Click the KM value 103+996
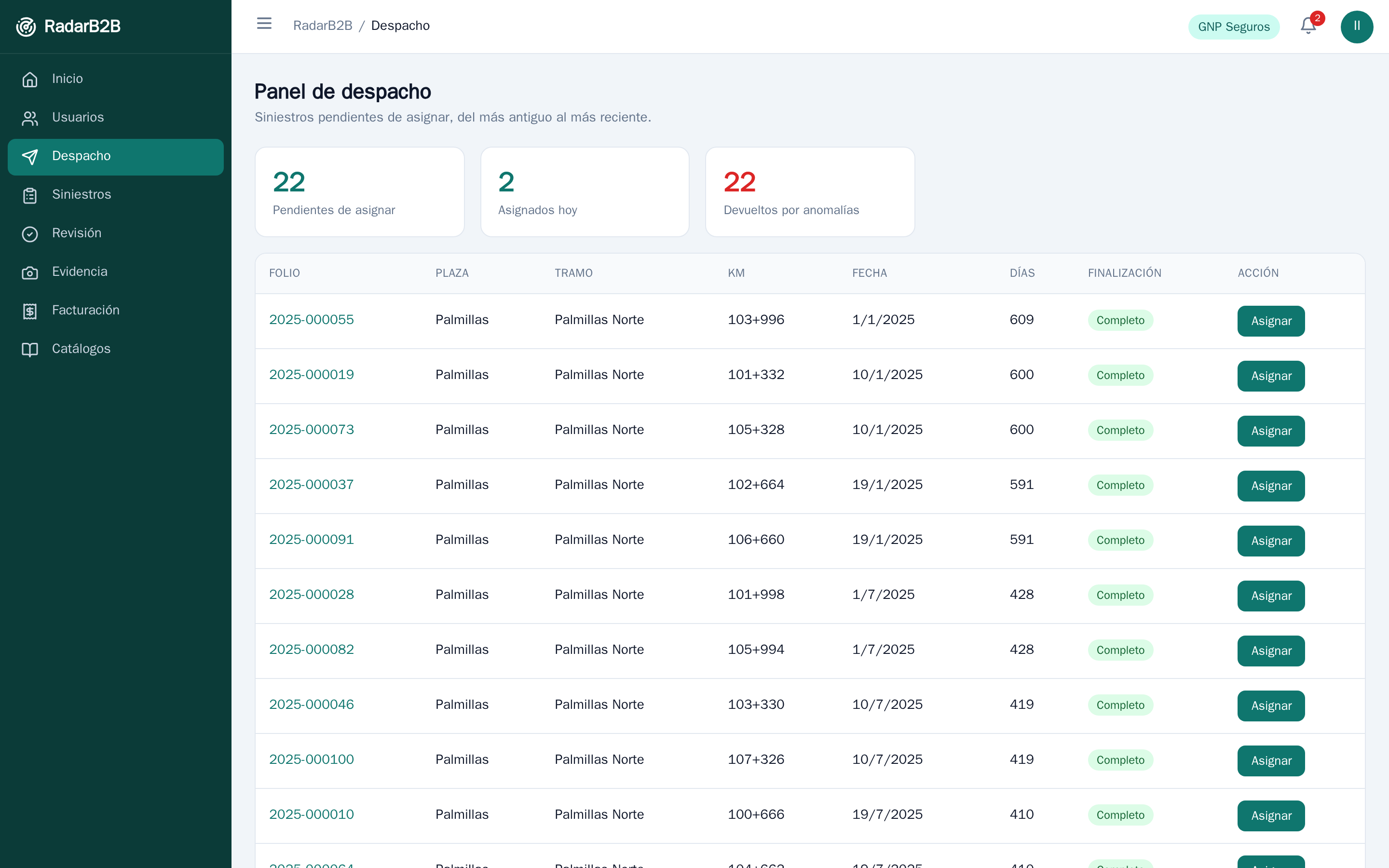Viewport: 1389px width, 868px height. (x=756, y=320)
